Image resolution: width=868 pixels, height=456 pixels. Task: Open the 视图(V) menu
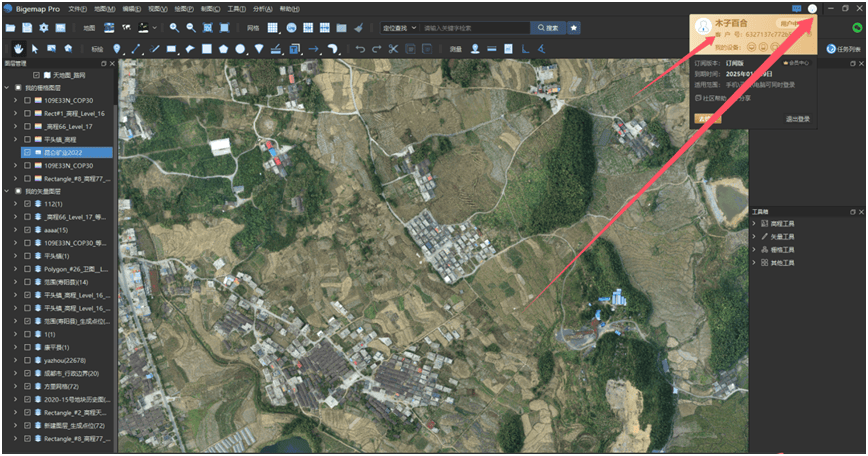(158, 9)
